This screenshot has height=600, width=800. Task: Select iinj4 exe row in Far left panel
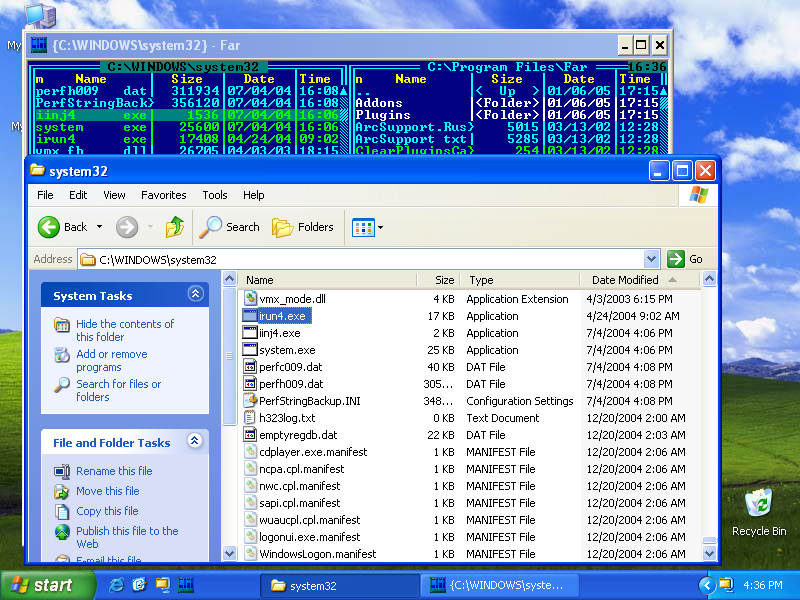187,115
